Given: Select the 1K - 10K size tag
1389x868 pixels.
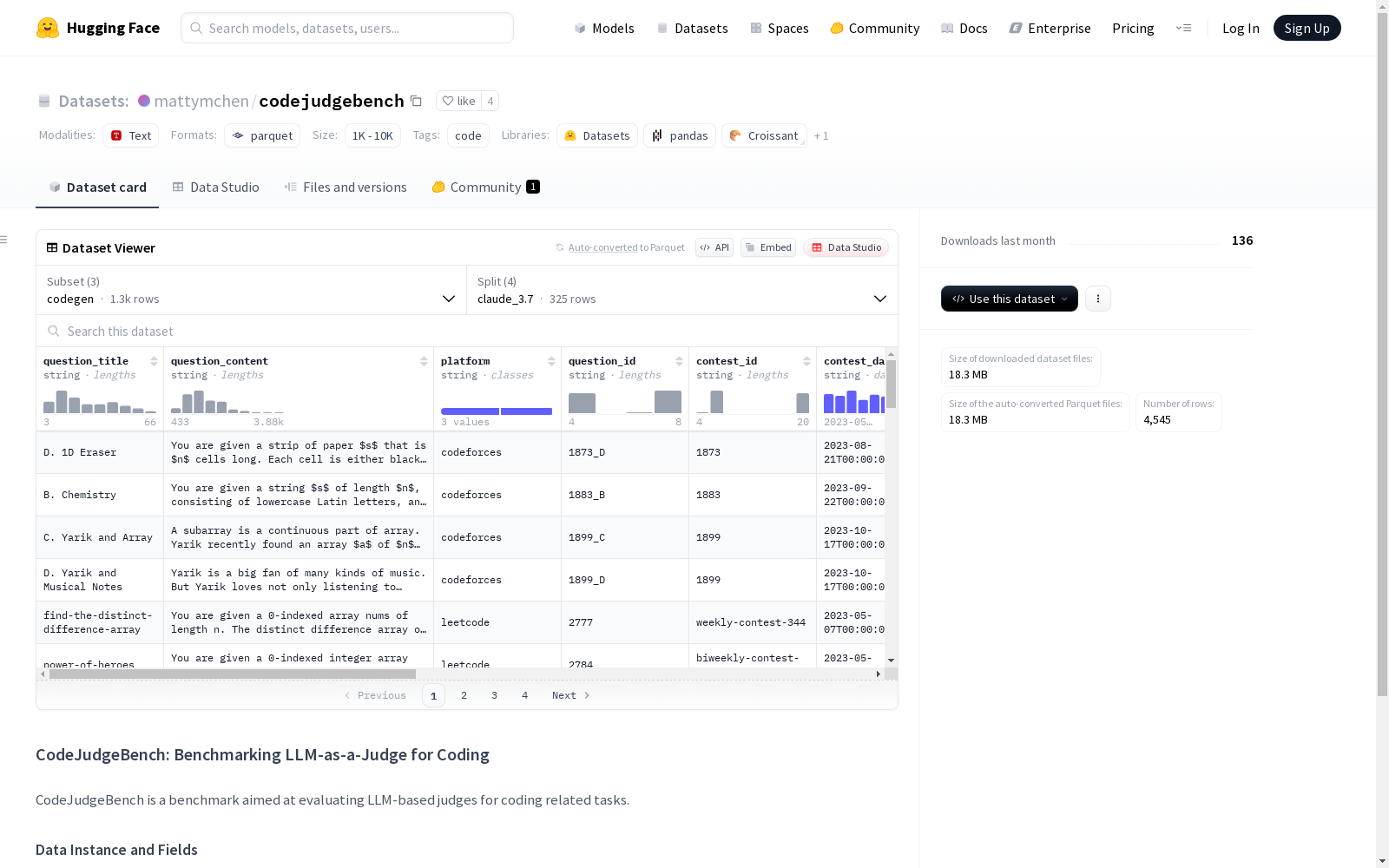Looking at the screenshot, I should 372,135.
